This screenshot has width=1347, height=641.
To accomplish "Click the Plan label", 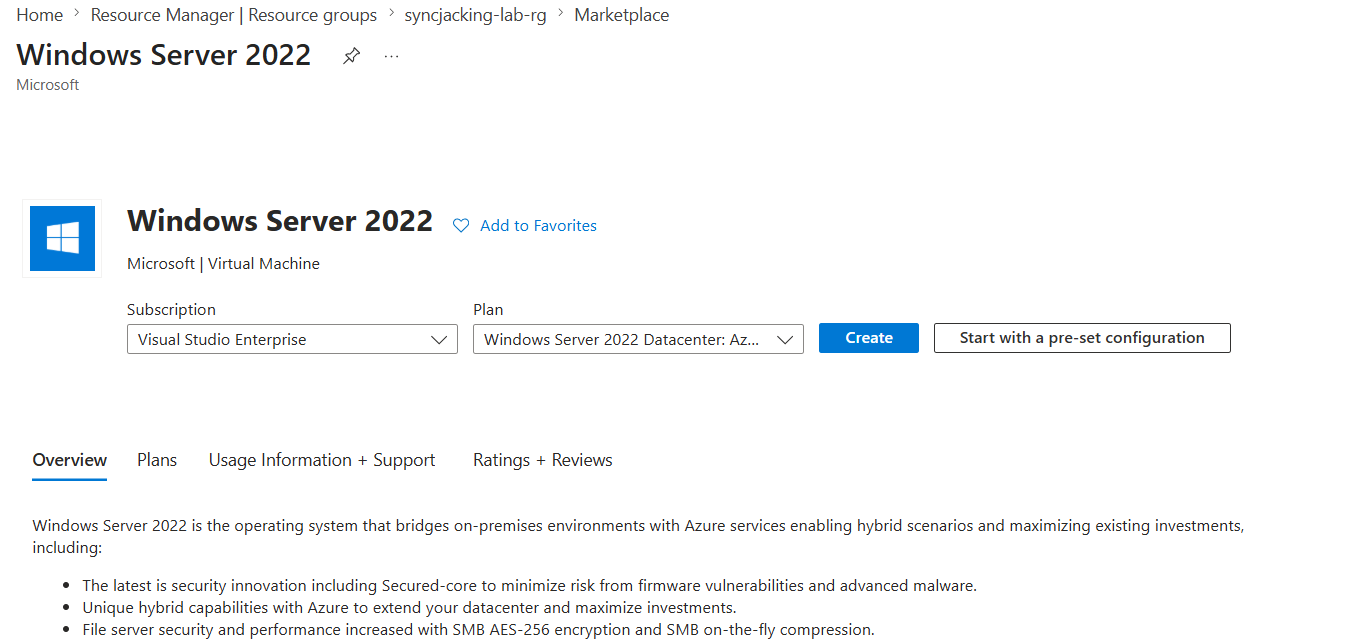I will pyautogui.click(x=488, y=310).
